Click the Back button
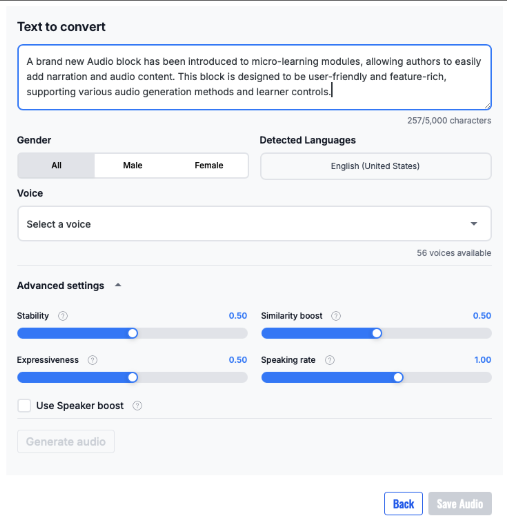The image size is (507, 524). [x=403, y=504]
